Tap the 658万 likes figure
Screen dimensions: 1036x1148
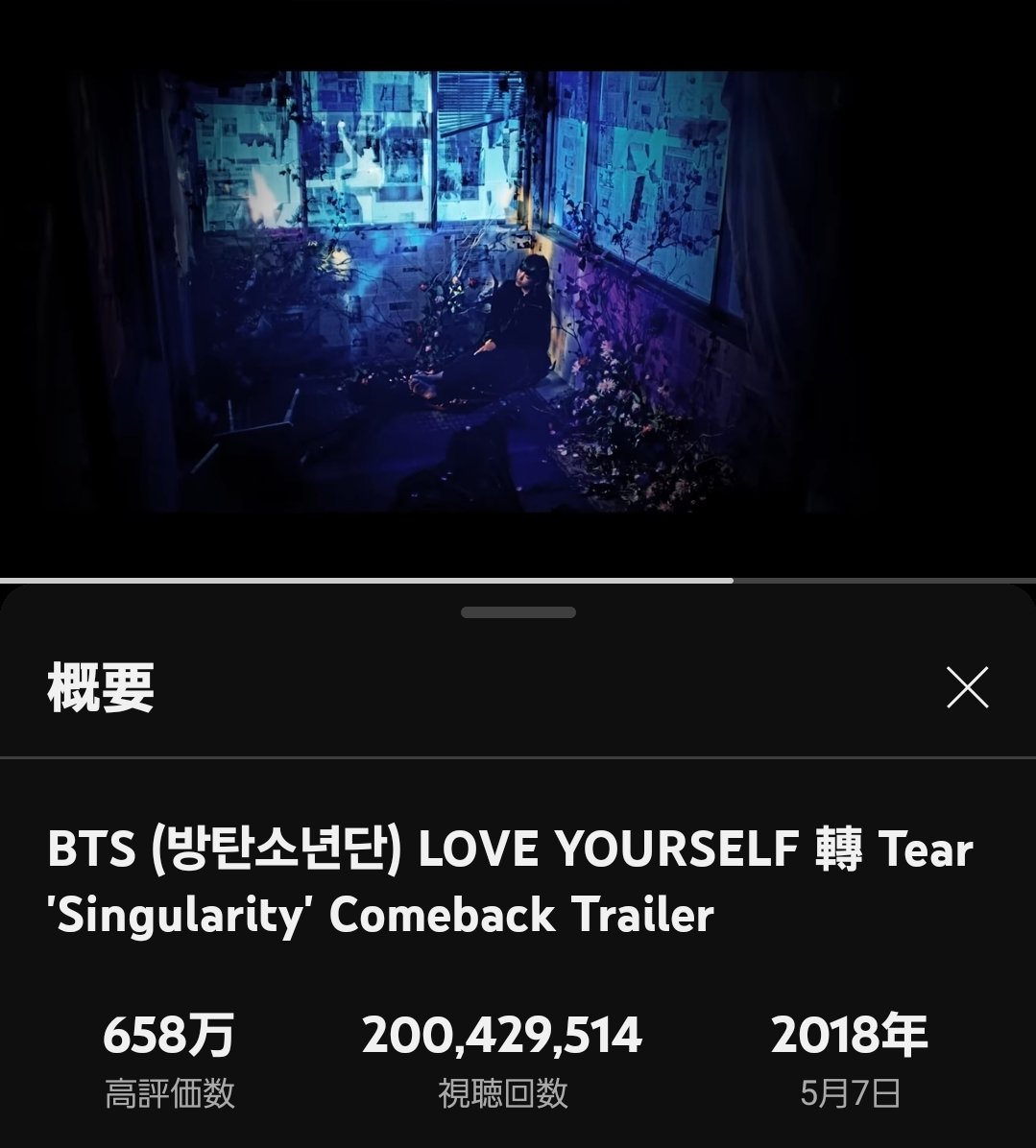[168, 1035]
